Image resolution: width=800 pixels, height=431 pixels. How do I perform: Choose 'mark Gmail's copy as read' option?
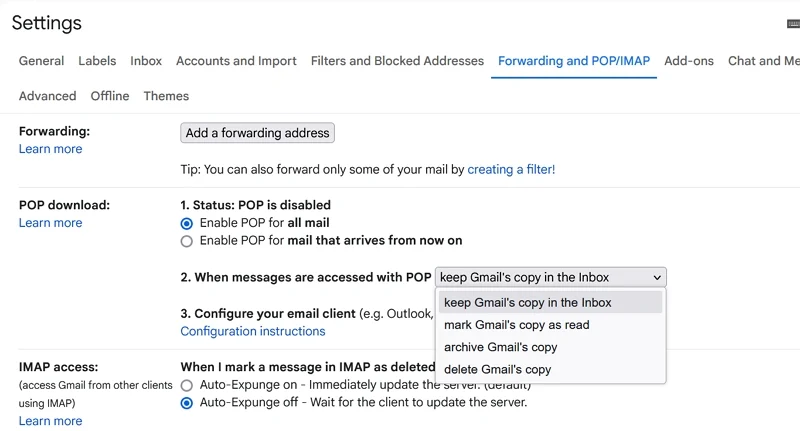click(517, 325)
